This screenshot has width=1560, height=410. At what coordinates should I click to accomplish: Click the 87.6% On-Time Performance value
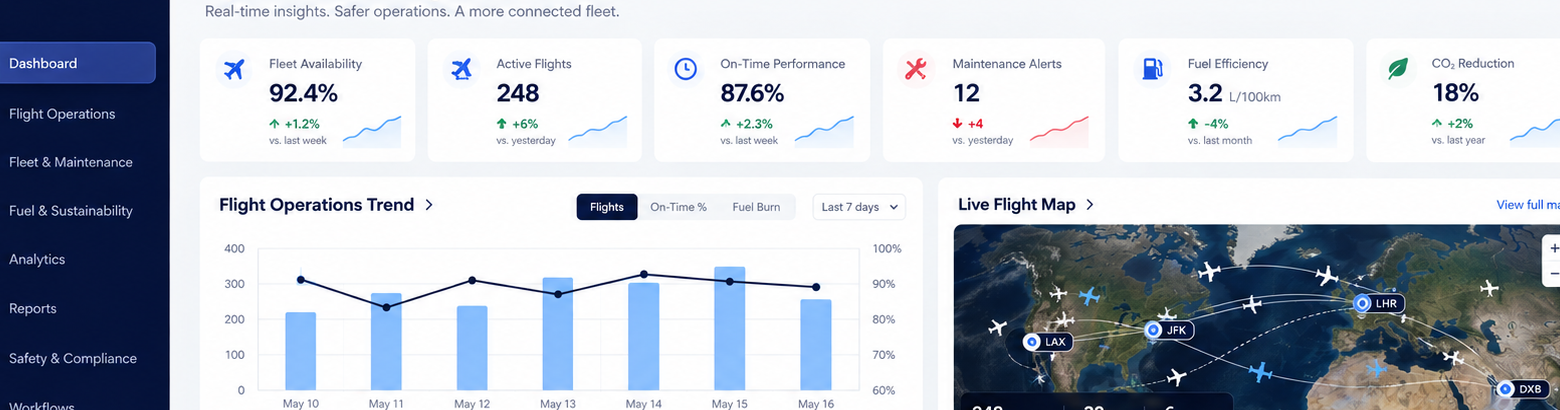752,94
